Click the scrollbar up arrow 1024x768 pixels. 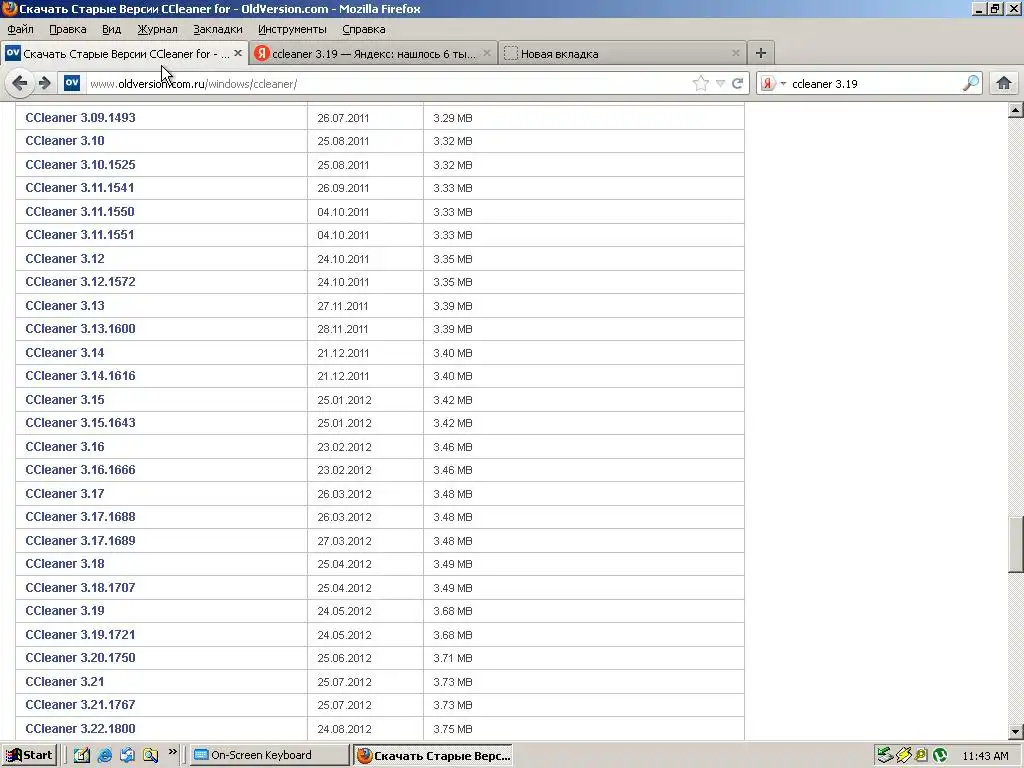pyautogui.click(x=1015, y=110)
